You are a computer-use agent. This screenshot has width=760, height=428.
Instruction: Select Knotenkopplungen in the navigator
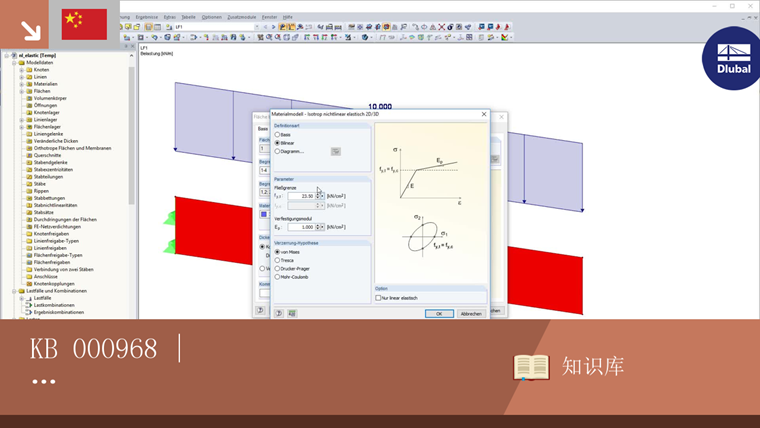coord(54,284)
